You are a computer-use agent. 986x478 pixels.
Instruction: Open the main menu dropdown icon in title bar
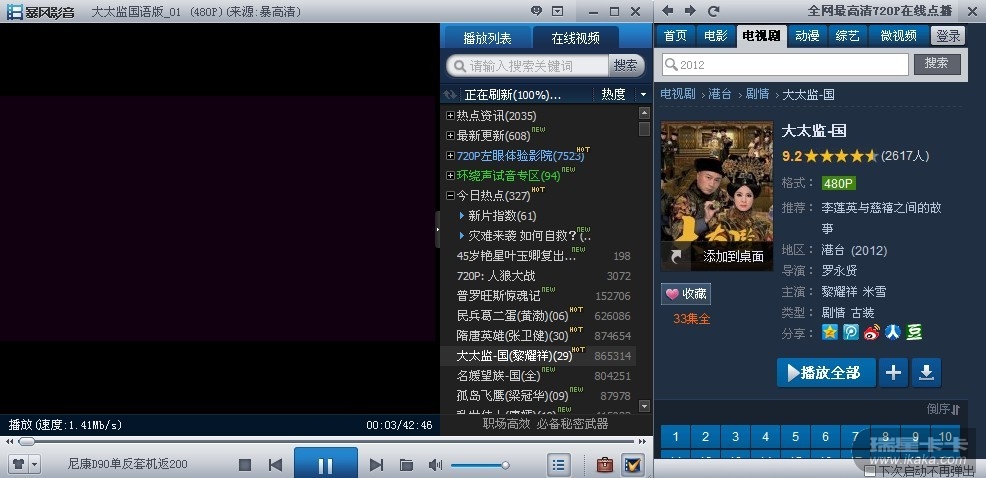point(557,11)
